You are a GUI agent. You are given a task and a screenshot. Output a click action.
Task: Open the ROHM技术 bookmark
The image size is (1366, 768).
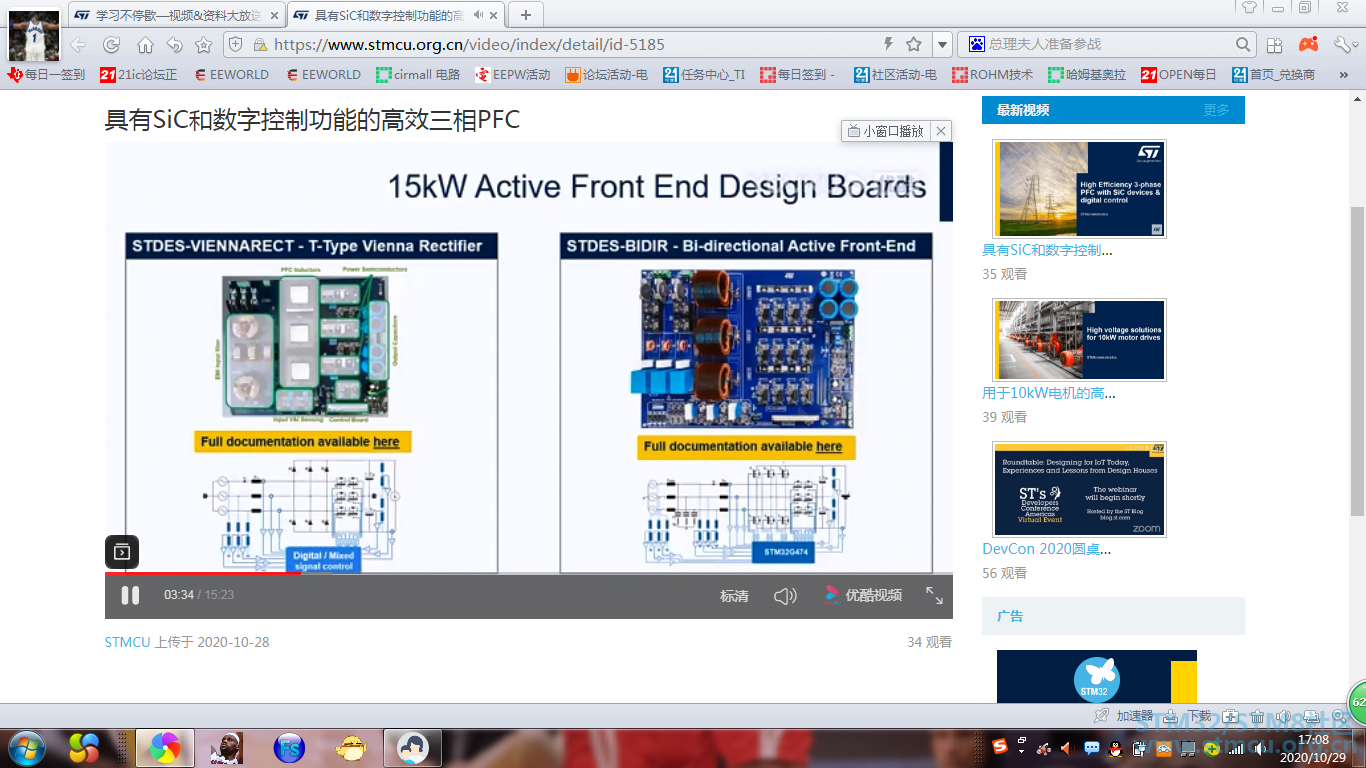pyautogui.click(x=993, y=74)
